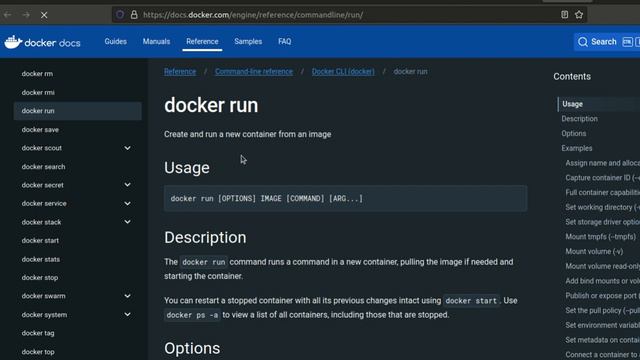
Task: Jump to Mount tmpfs in Contents
Action: [600, 237]
